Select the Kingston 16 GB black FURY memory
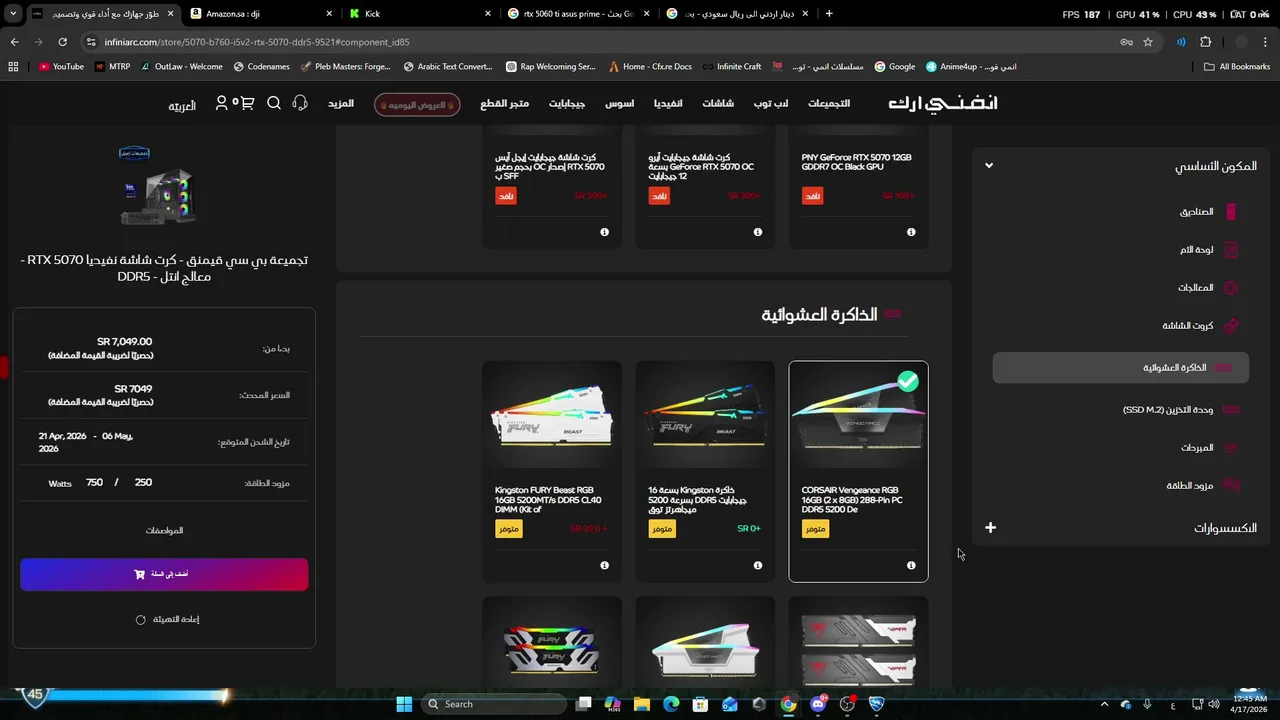 [x=705, y=471]
